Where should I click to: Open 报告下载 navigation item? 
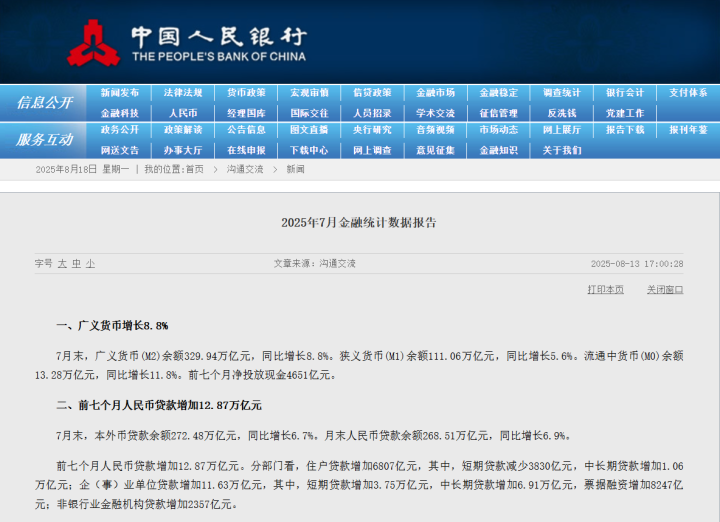625,130
